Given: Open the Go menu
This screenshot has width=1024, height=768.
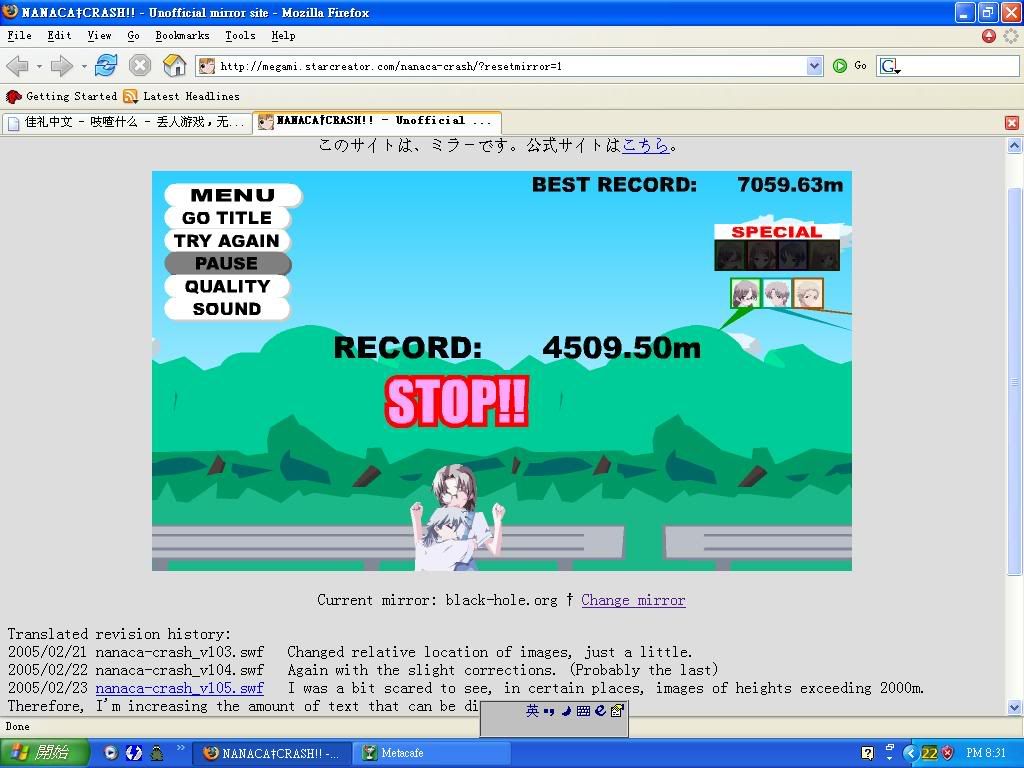Looking at the screenshot, I should (133, 35).
